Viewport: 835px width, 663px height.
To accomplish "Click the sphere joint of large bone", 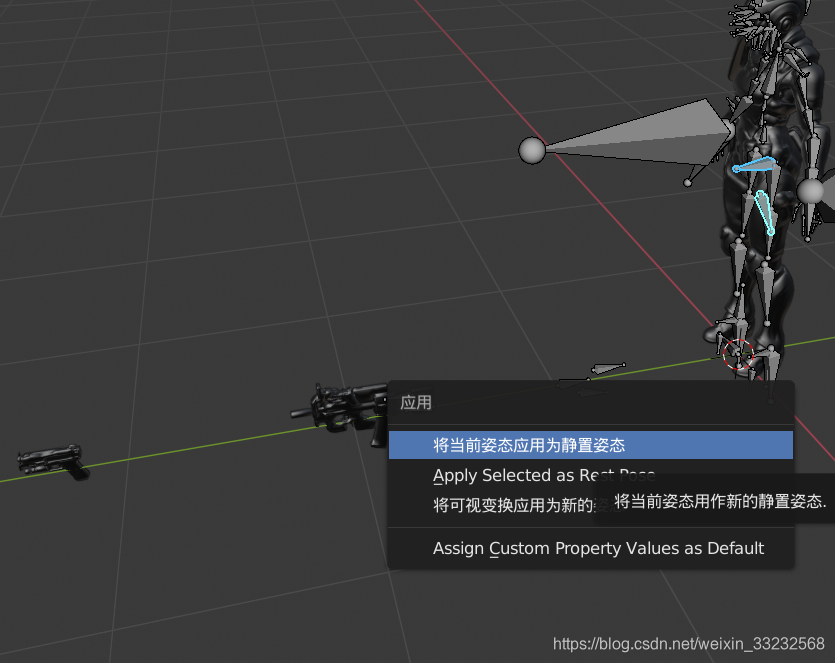I will (x=532, y=150).
